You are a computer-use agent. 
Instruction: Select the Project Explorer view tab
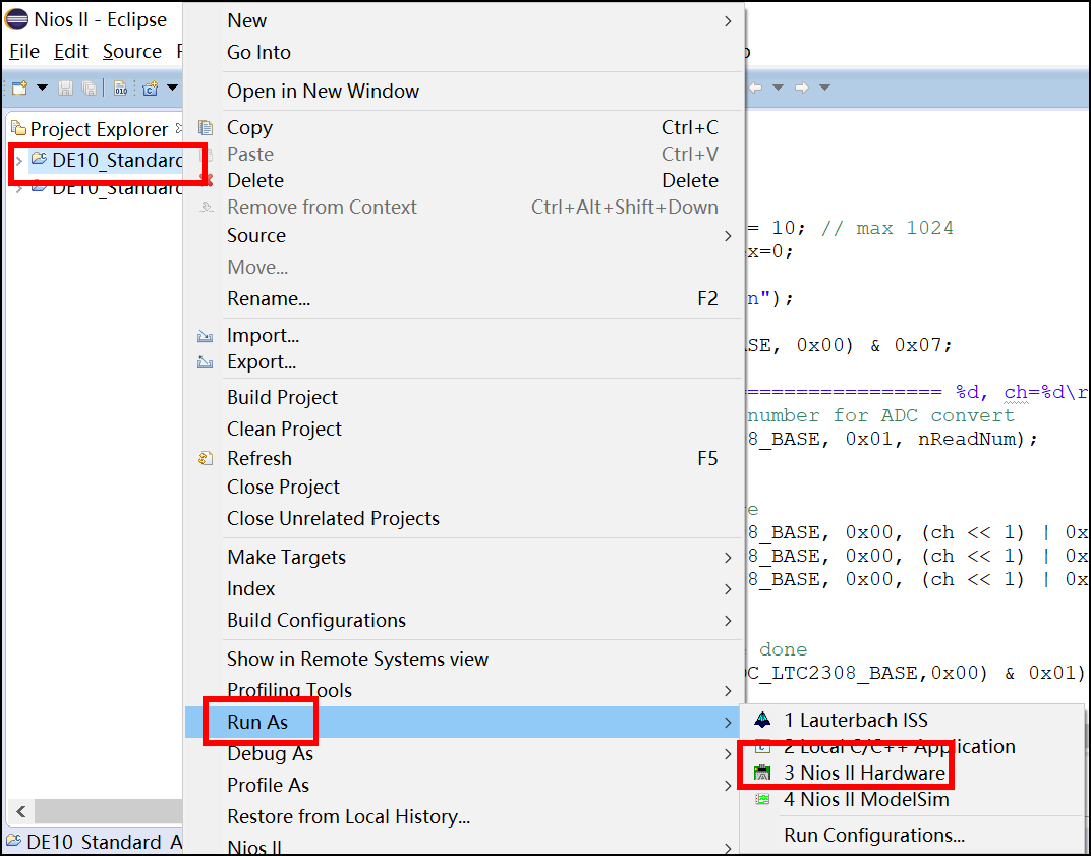coord(99,129)
